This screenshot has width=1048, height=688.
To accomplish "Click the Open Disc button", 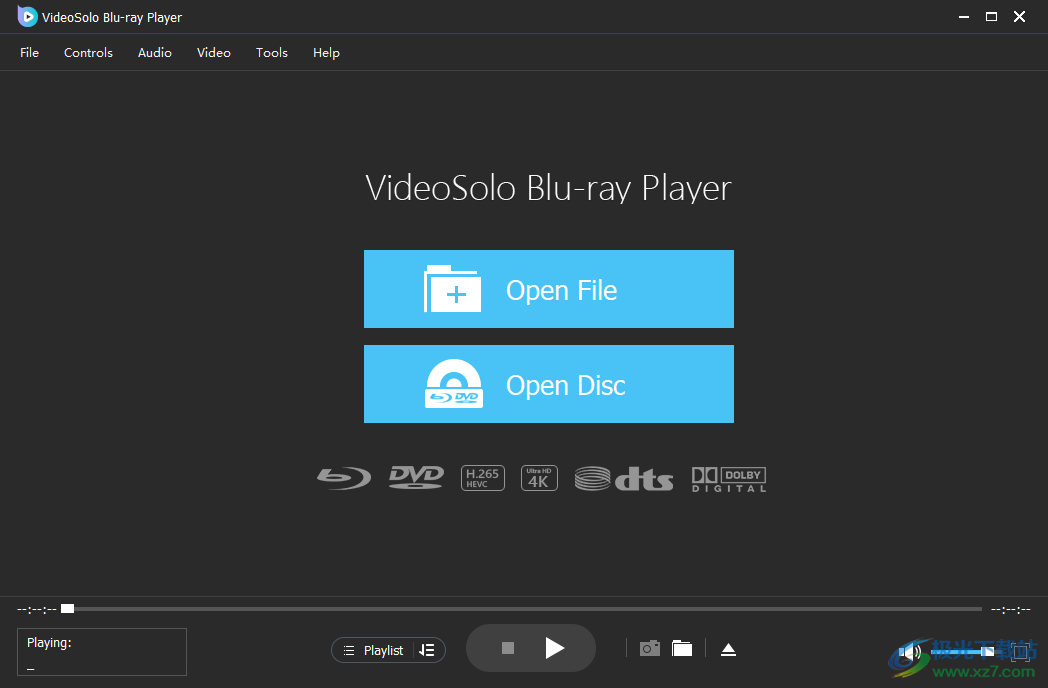I will coord(549,384).
